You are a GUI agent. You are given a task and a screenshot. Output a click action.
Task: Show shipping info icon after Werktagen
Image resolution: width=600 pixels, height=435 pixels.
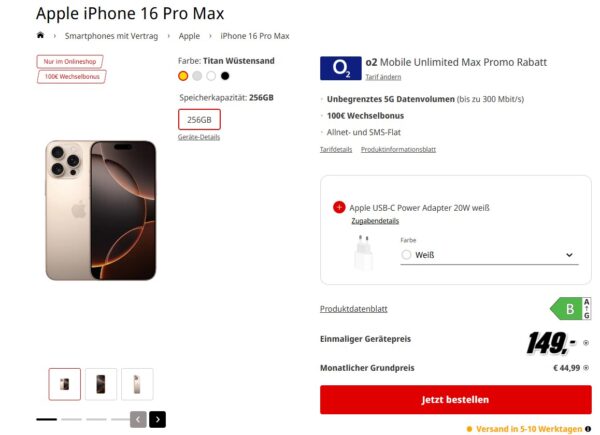(x=588, y=429)
